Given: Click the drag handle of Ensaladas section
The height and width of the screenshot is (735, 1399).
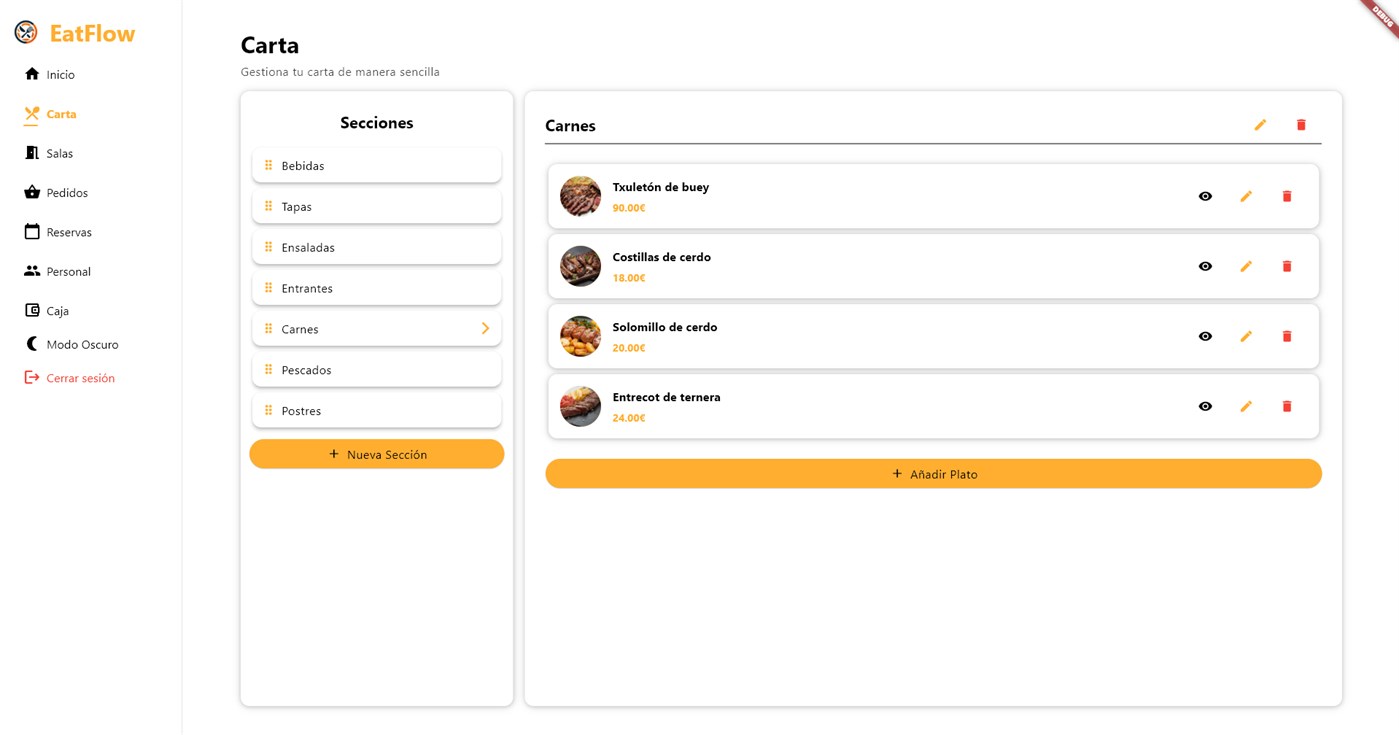Looking at the screenshot, I should tap(268, 247).
